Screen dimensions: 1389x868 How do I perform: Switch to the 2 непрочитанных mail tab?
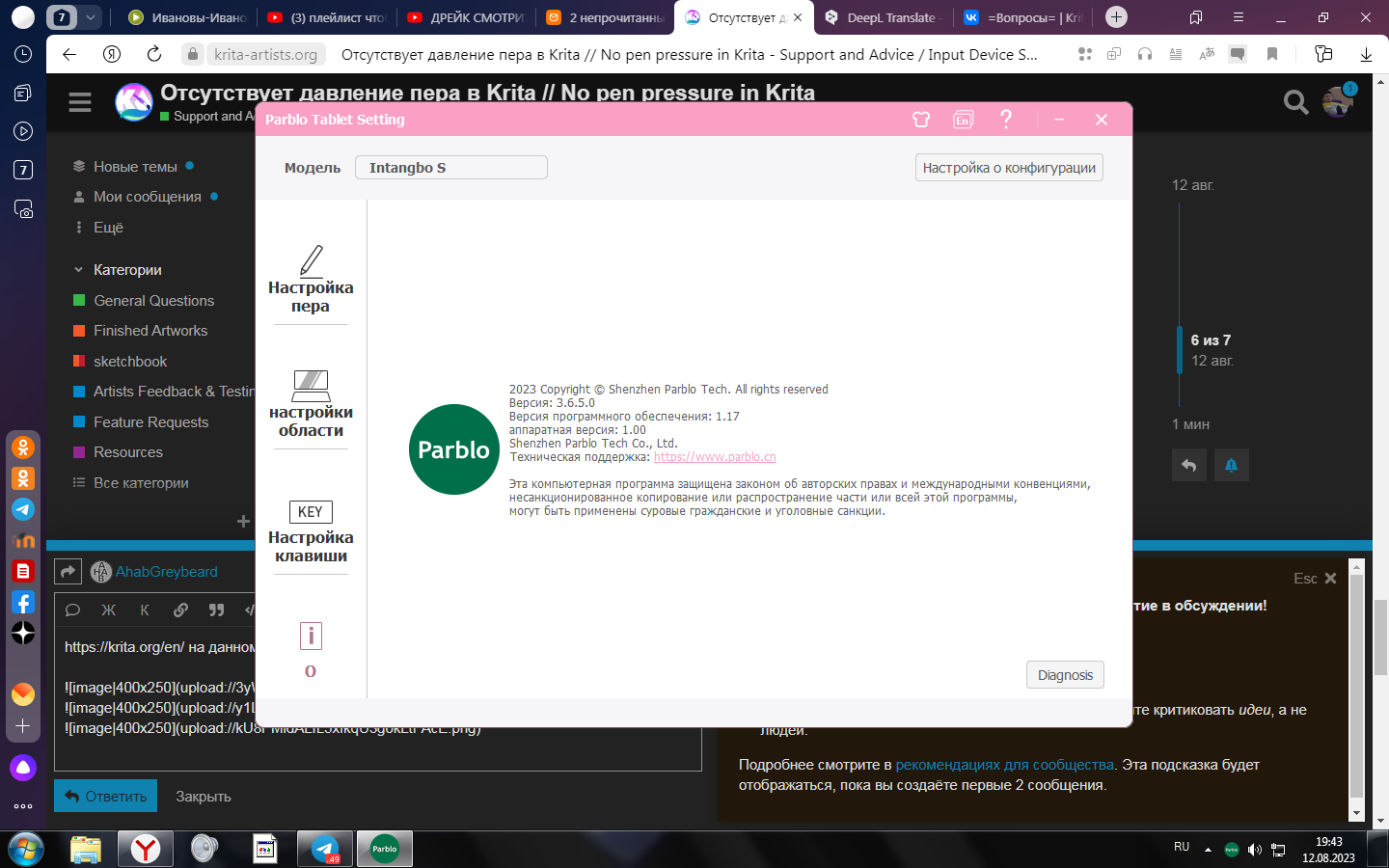(x=605, y=17)
